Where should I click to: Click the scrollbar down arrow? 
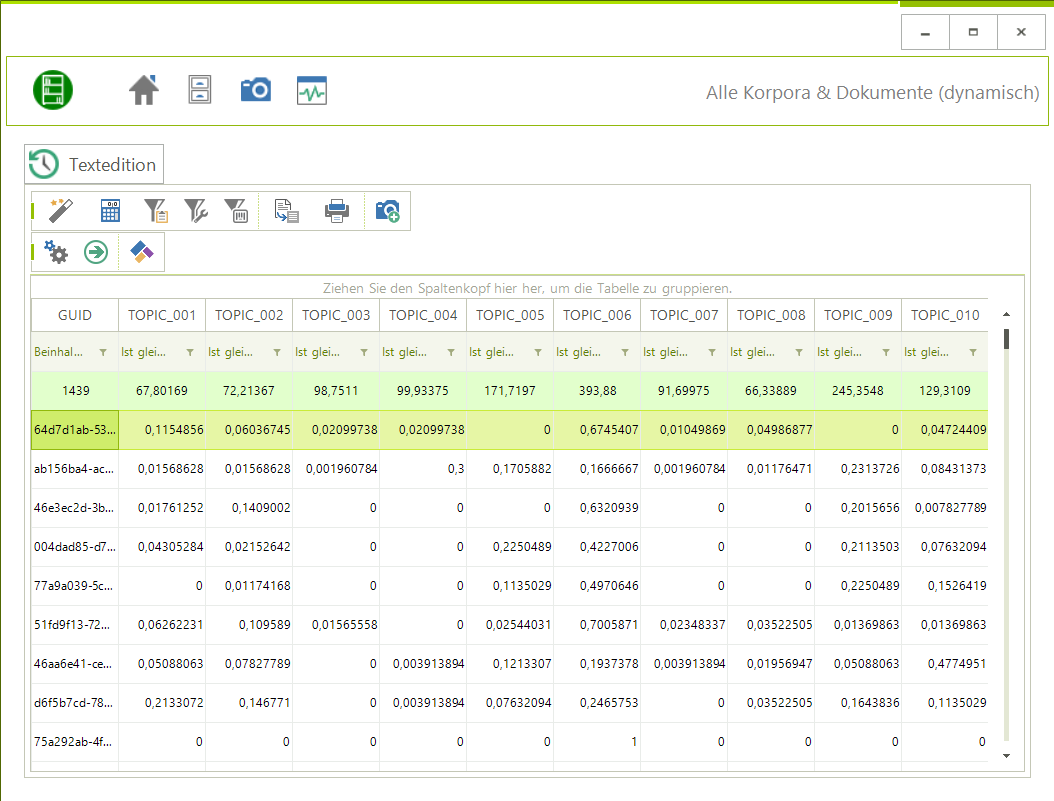pyautogui.click(x=1006, y=756)
